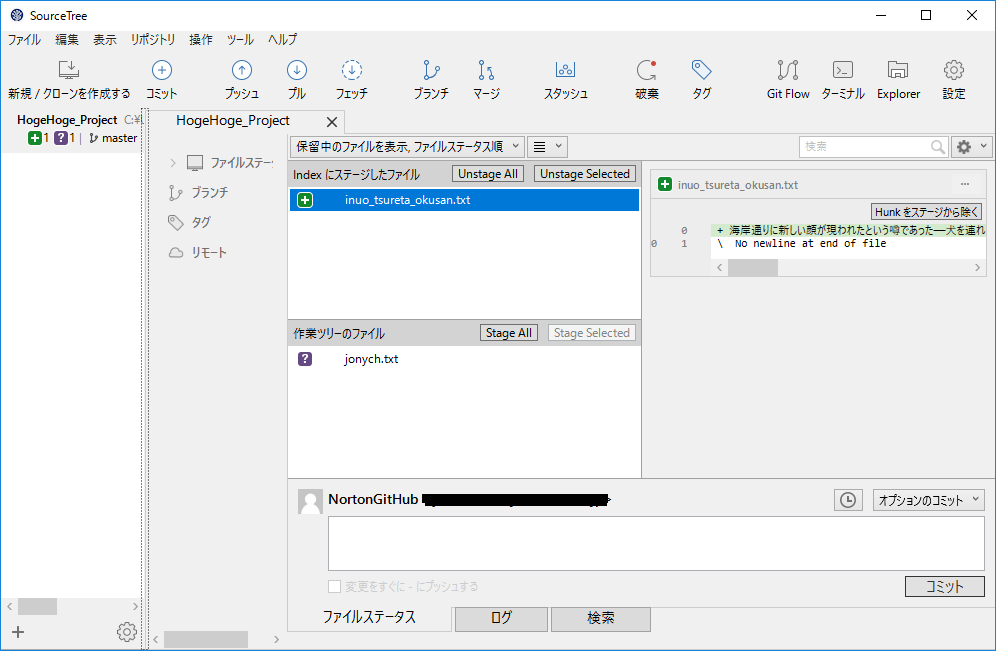Select jonych.txt in working tree
Screen dimensions: 996x651
click(x=464, y=359)
